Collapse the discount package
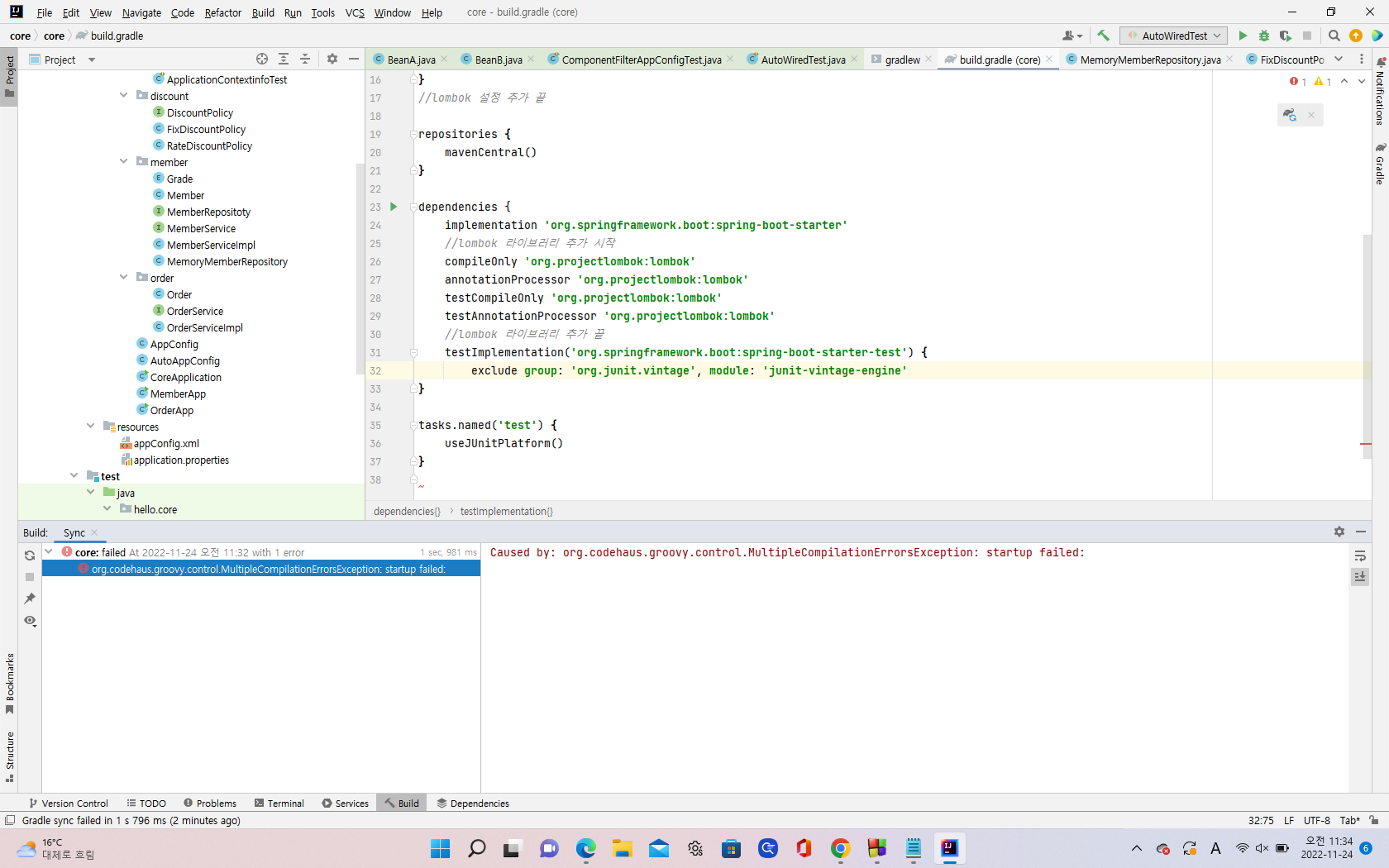The height and width of the screenshot is (868, 1389). (123, 95)
